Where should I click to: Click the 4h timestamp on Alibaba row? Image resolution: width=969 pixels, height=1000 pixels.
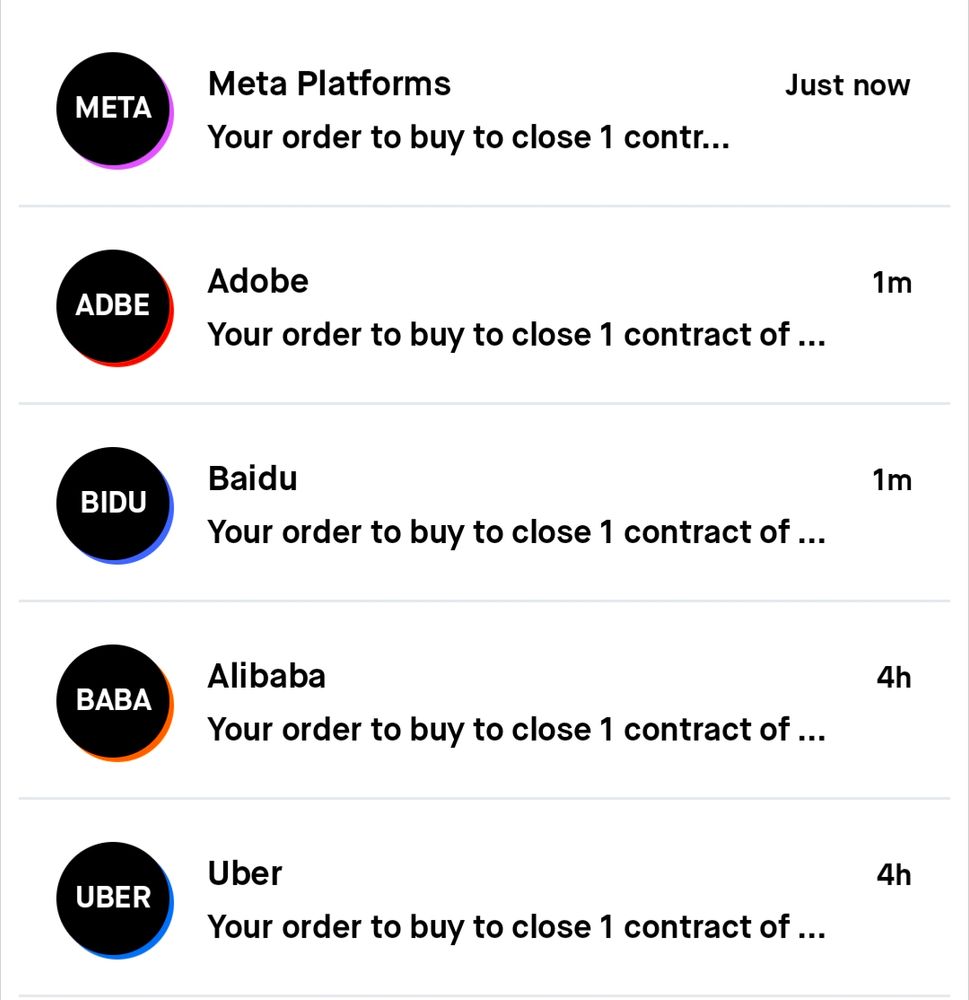[x=894, y=678]
